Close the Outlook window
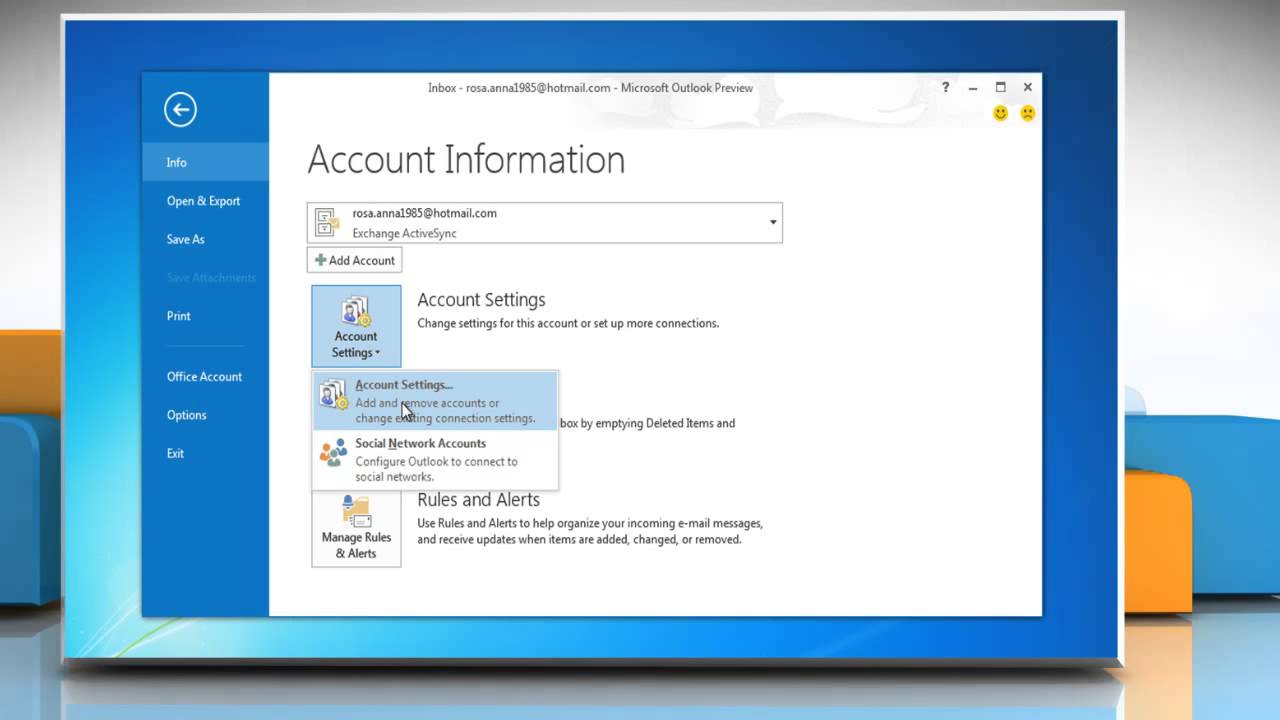This screenshot has height=720, width=1280. (1027, 88)
